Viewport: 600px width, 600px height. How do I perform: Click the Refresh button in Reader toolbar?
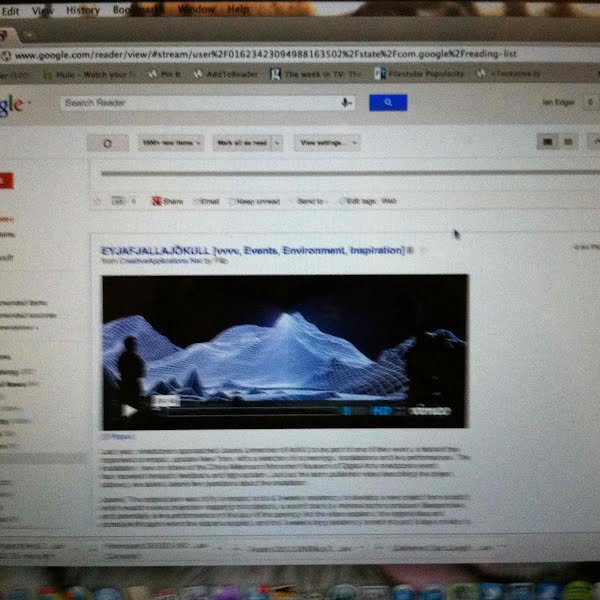pos(107,143)
